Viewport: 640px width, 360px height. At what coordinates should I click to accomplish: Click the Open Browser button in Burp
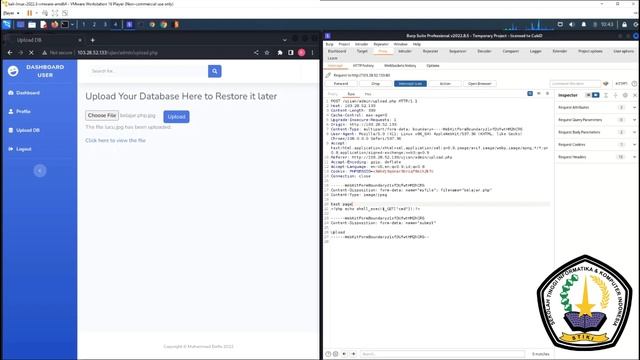tap(480, 84)
